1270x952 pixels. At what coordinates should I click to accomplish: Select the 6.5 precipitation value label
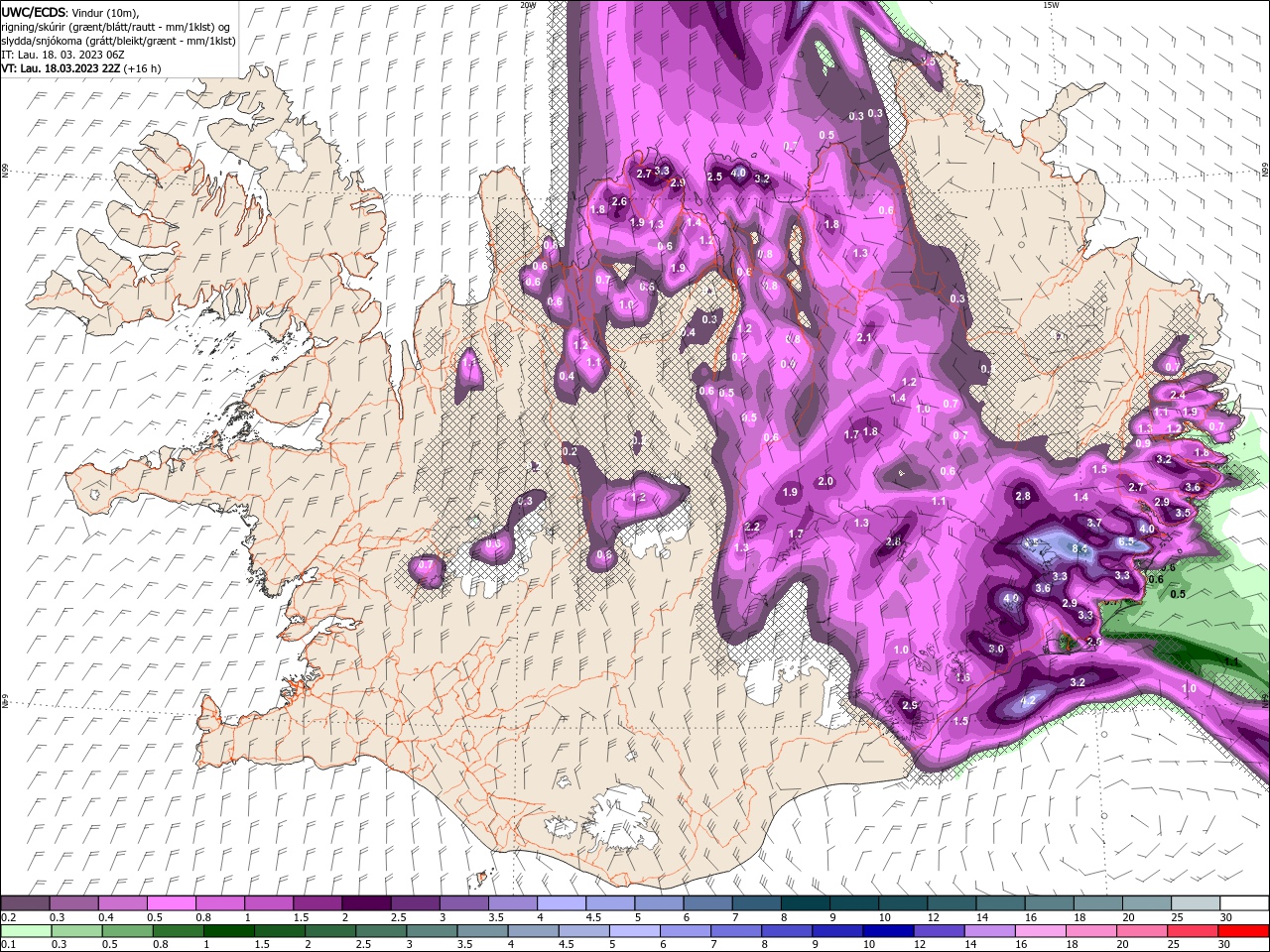1126,541
